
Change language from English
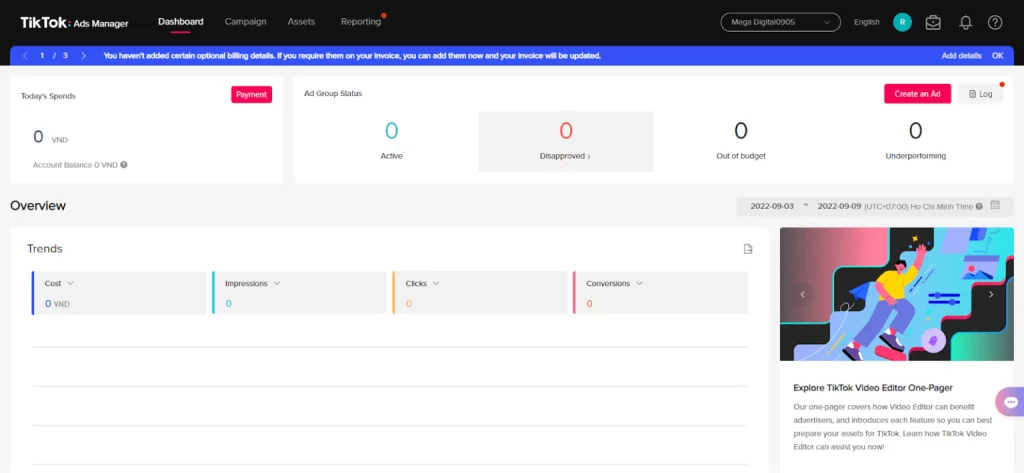(867, 22)
